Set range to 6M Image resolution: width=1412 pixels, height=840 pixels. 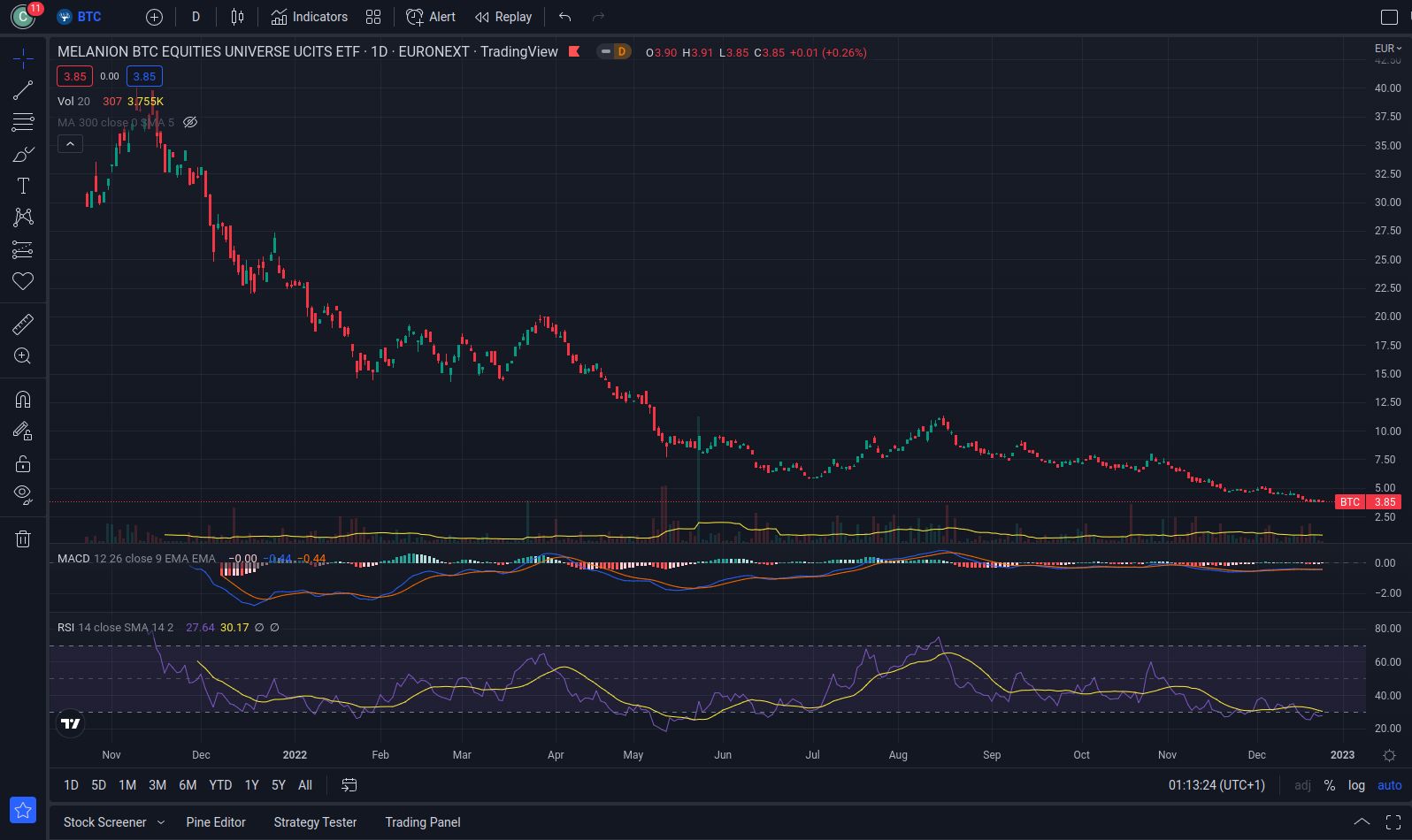pos(188,785)
